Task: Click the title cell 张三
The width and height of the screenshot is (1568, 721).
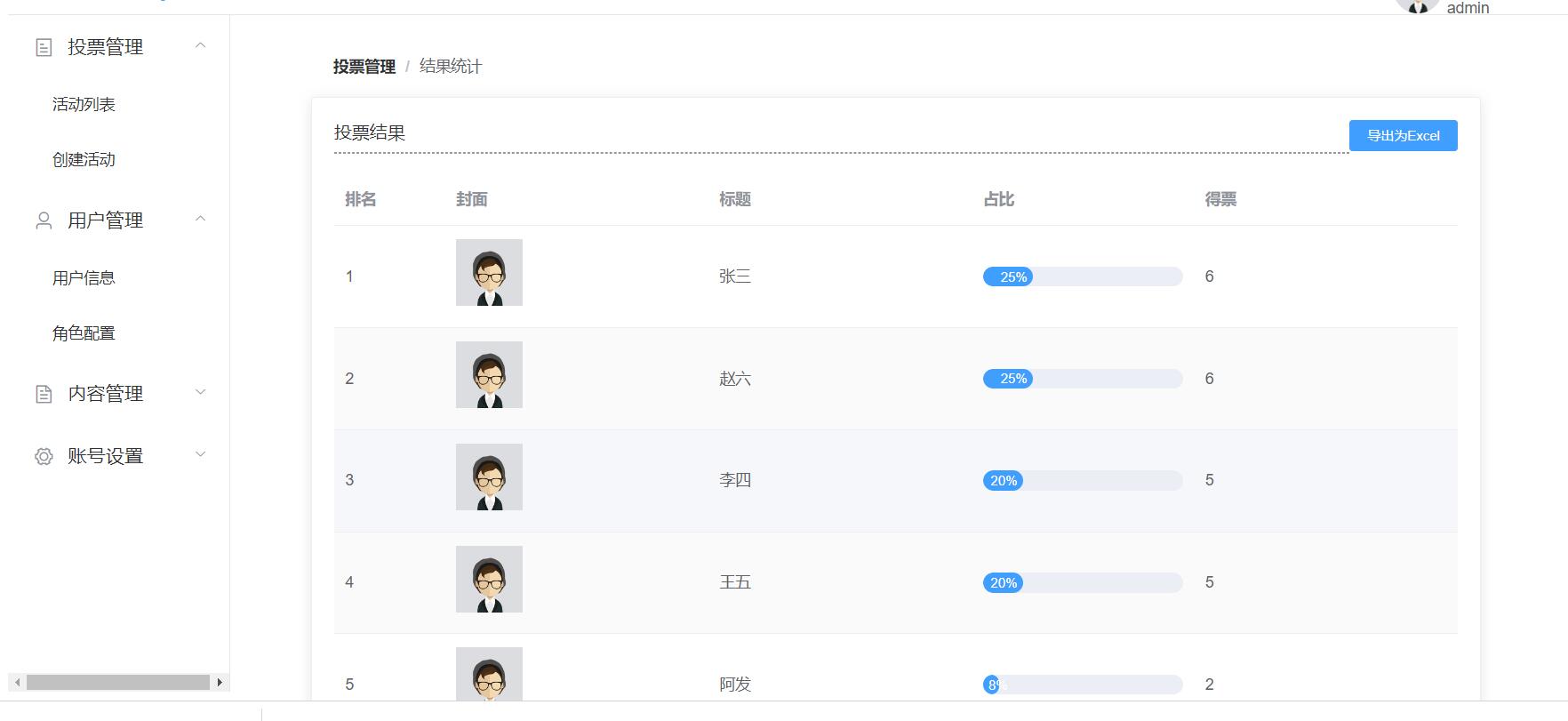Action: pos(735,276)
